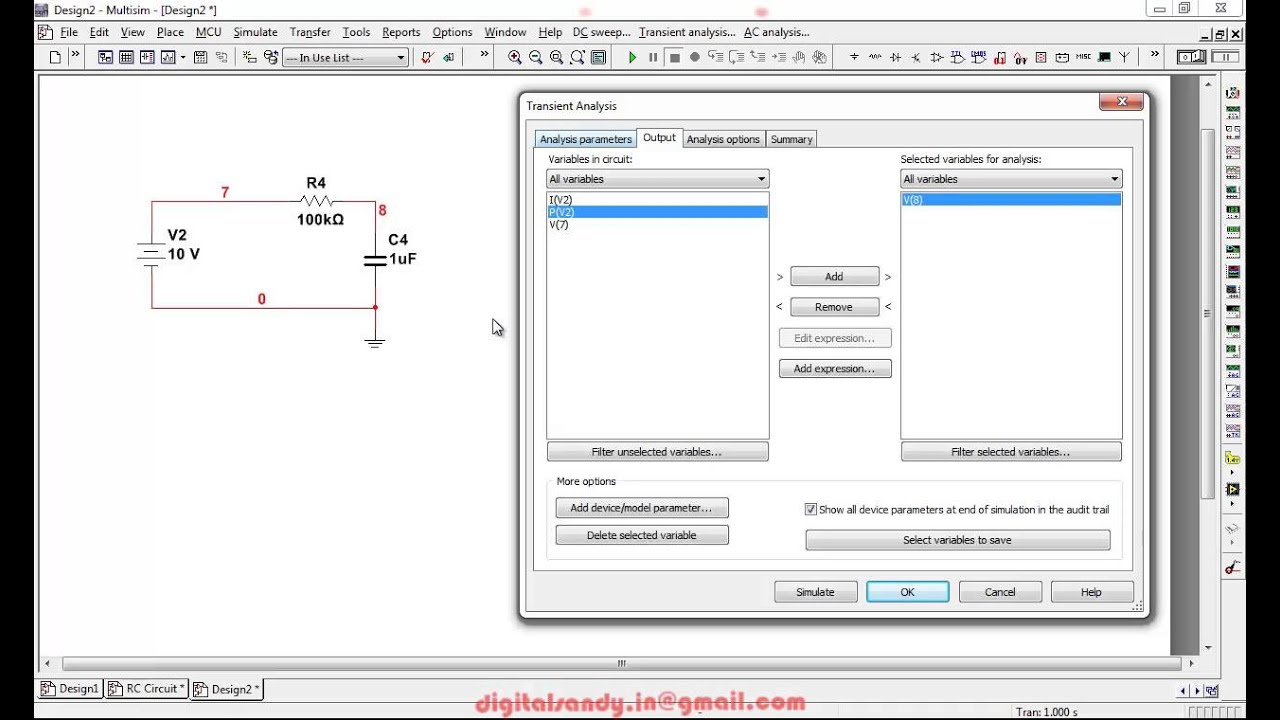The image size is (1280, 720).
Task: Click the Zoom to area icon
Action: [x=556, y=58]
